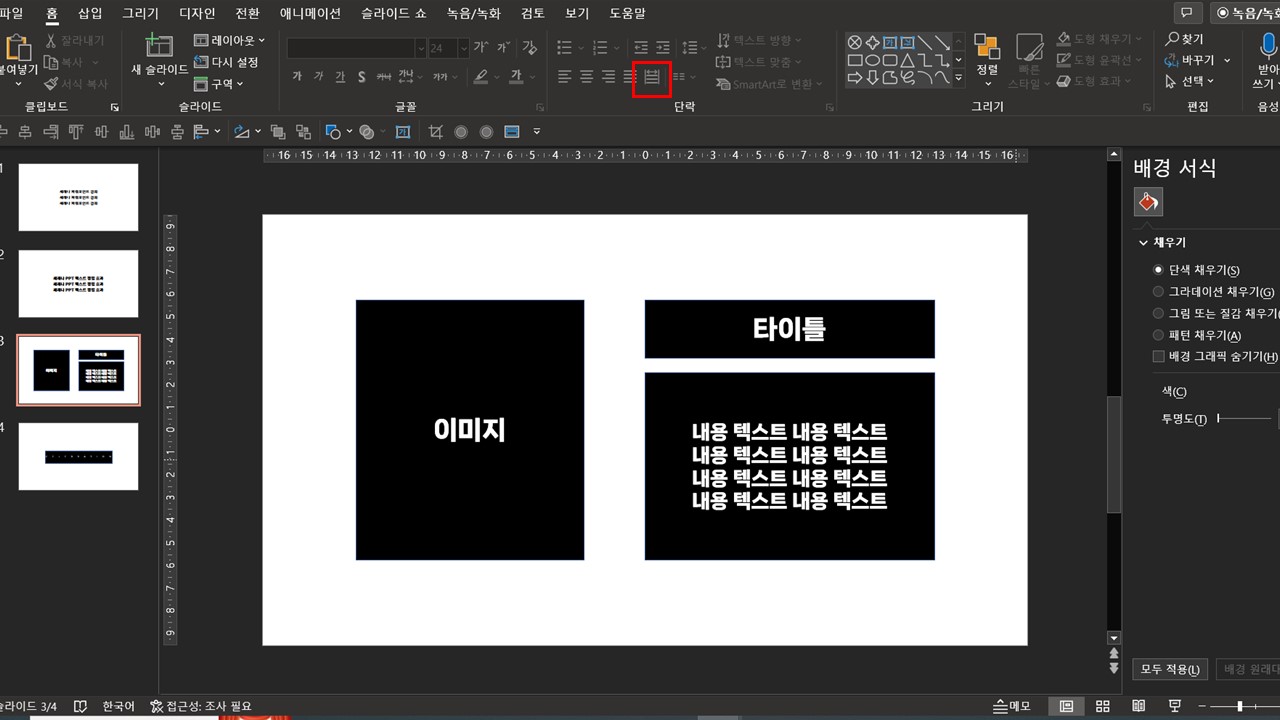Open the customize quick access toolbar dropdown

(537, 132)
